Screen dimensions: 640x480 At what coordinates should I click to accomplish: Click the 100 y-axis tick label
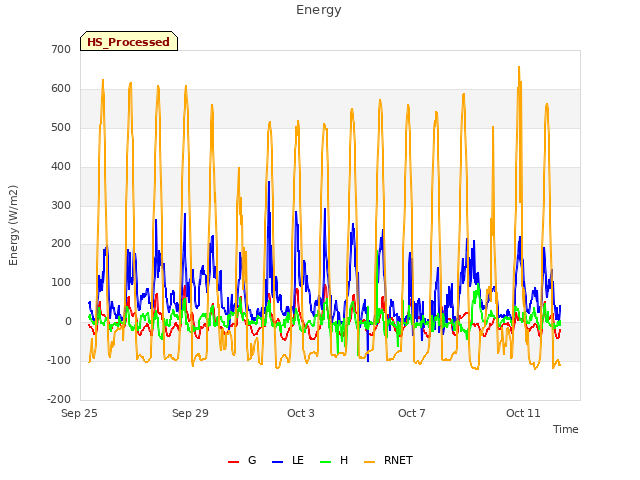coord(61,282)
